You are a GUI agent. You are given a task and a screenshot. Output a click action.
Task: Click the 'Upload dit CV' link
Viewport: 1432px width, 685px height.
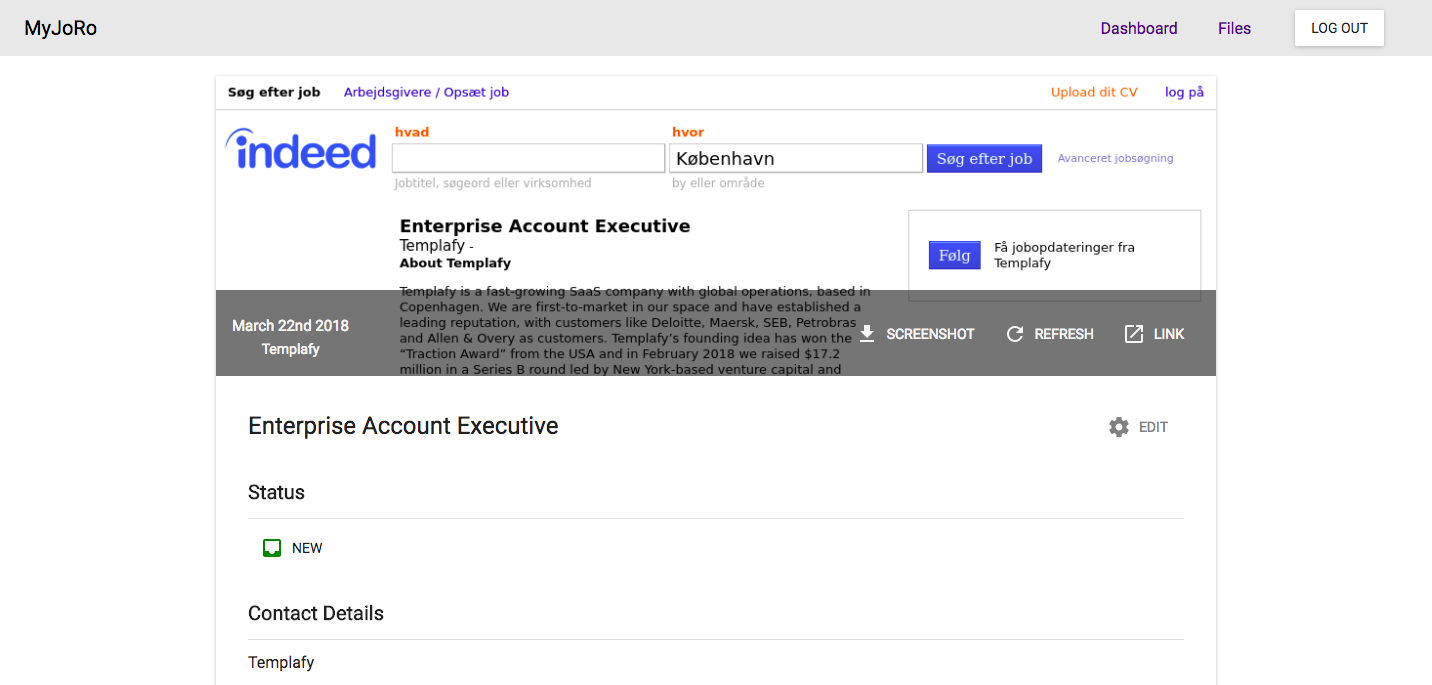[x=1094, y=92]
